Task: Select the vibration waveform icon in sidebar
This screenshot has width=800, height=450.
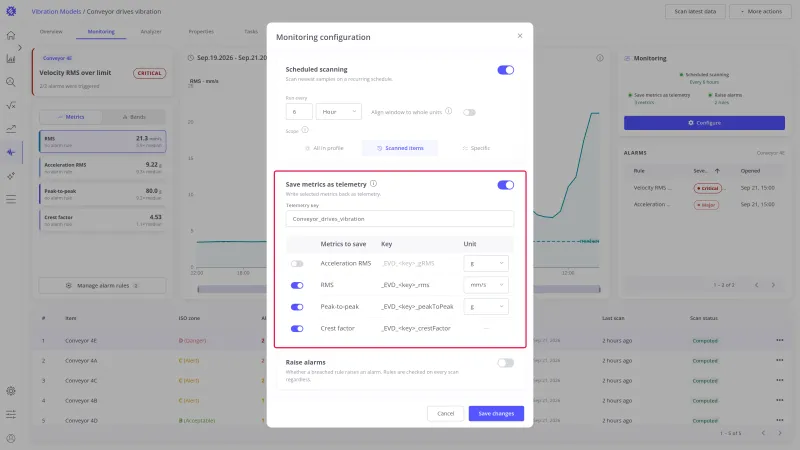Action: coord(11,152)
